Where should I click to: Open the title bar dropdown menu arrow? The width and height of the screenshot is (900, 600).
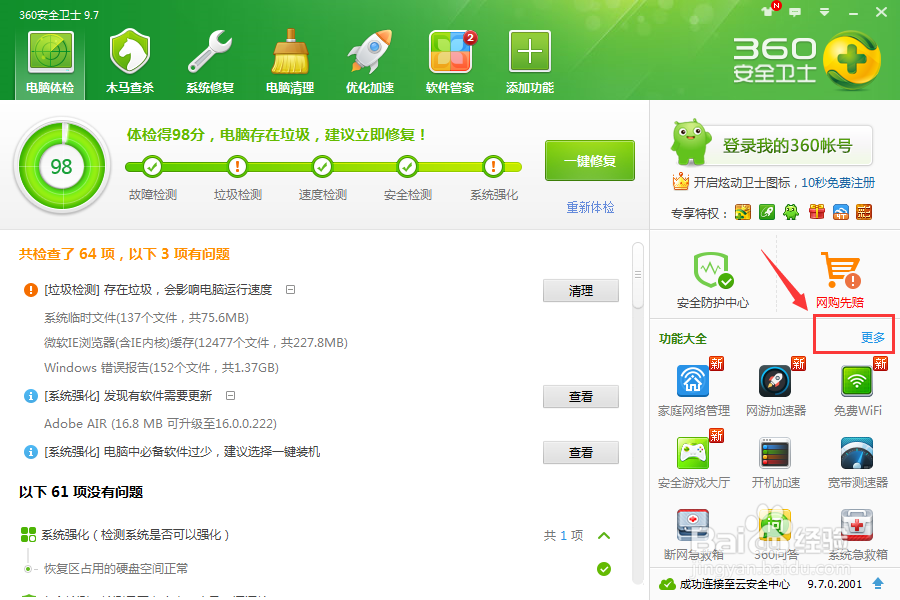point(824,12)
